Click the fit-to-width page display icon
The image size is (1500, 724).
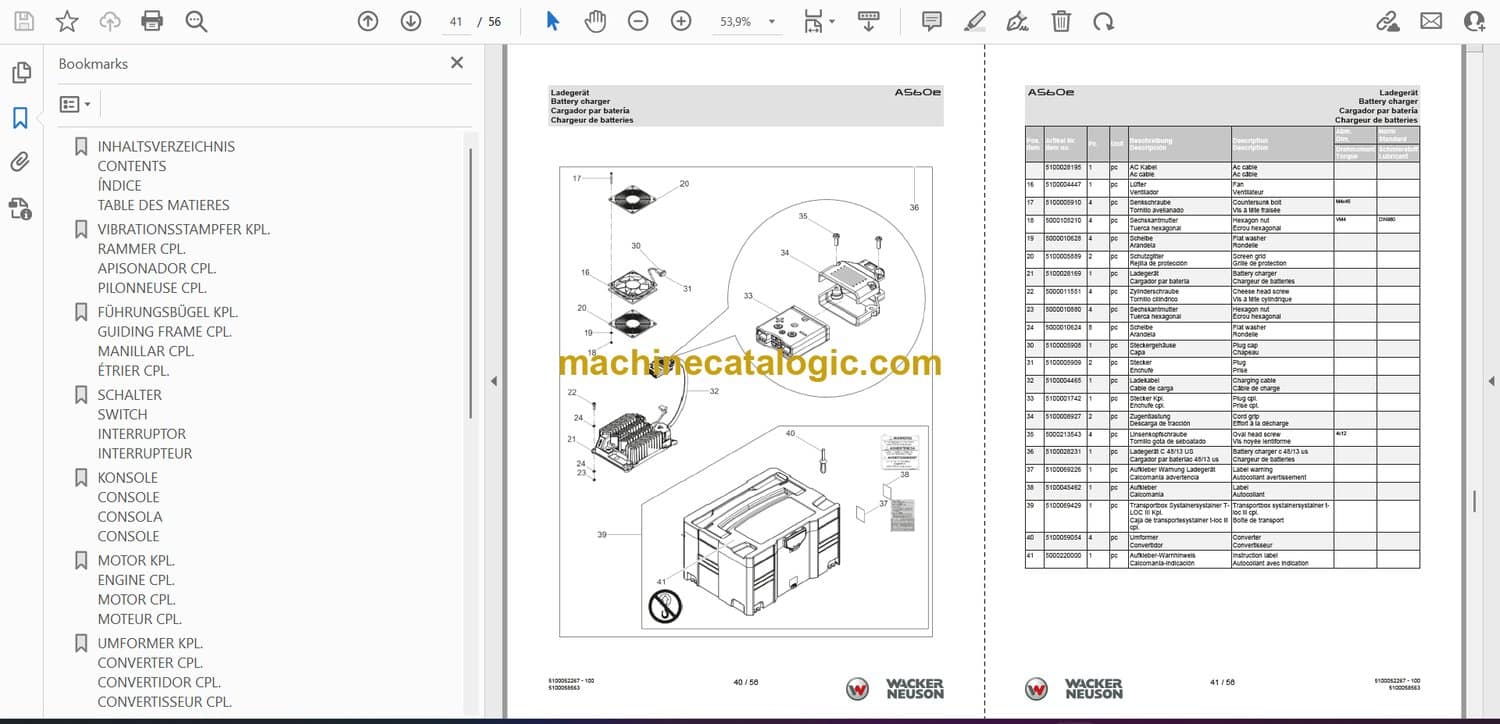pyautogui.click(x=813, y=21)
